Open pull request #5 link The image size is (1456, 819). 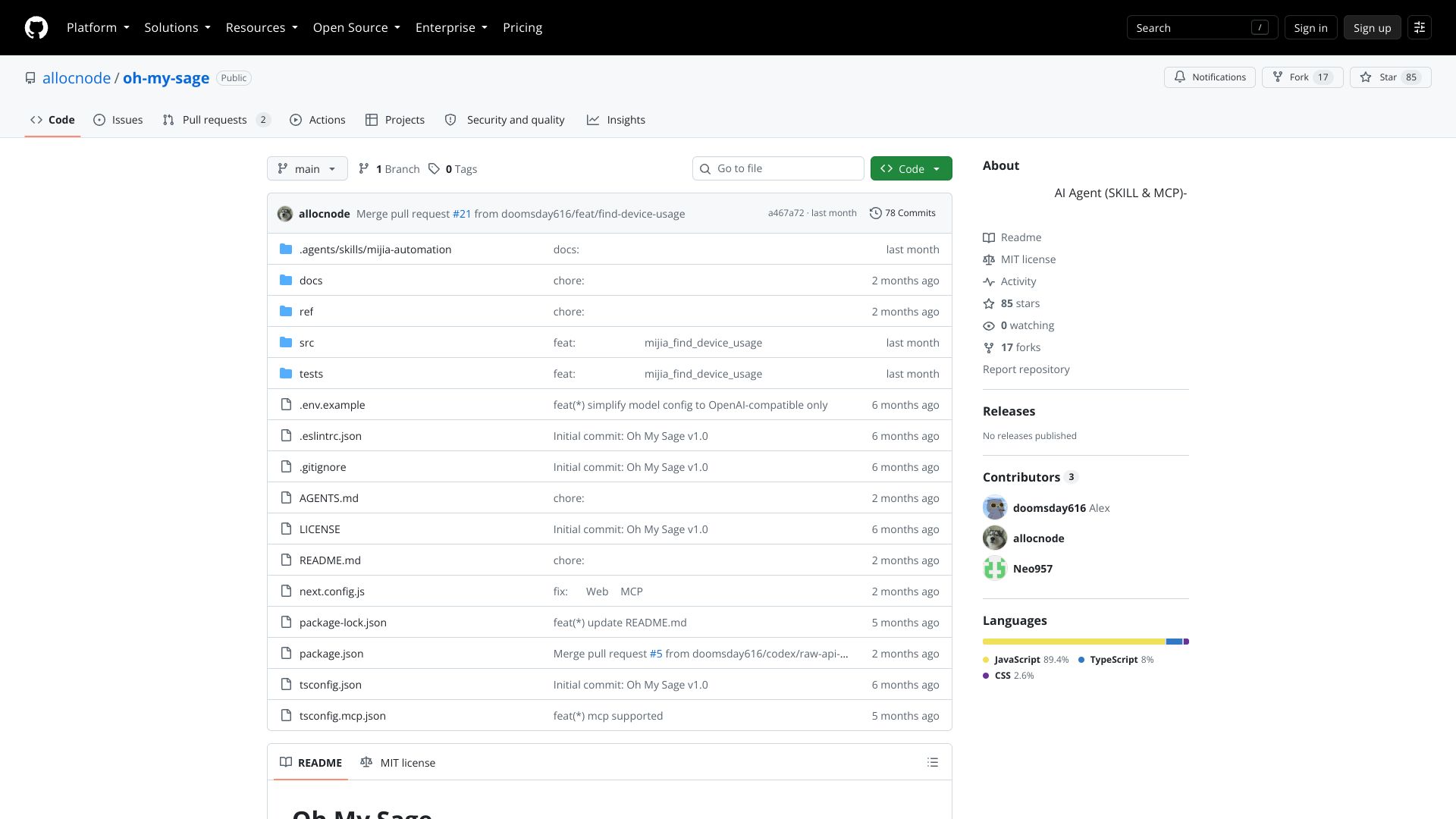pos(656,654)
